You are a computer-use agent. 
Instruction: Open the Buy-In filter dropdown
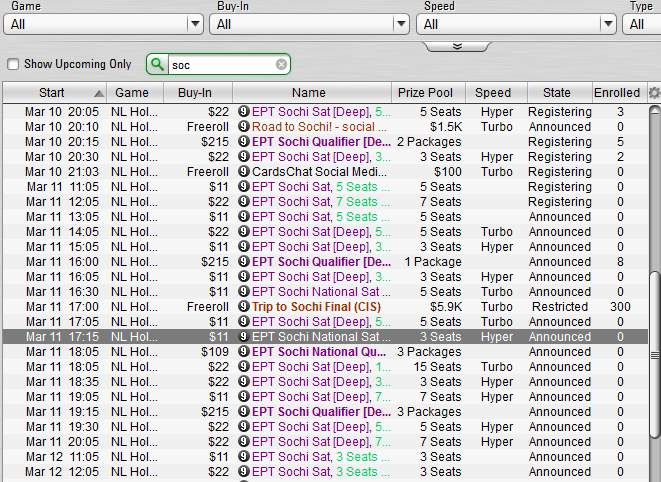pyautogui.click(x=309, y=24)
